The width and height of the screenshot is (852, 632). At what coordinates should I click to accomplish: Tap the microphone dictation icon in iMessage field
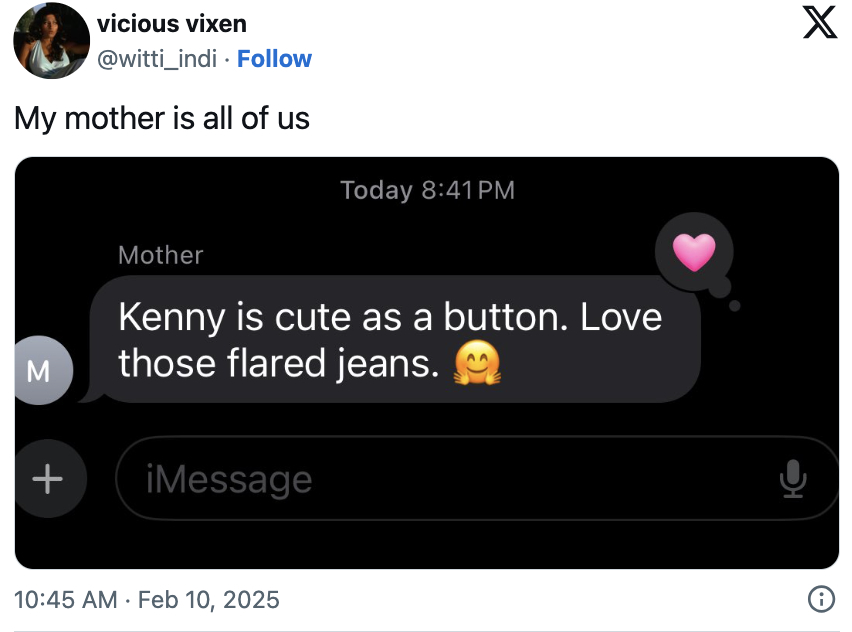[x=791, y=480]
